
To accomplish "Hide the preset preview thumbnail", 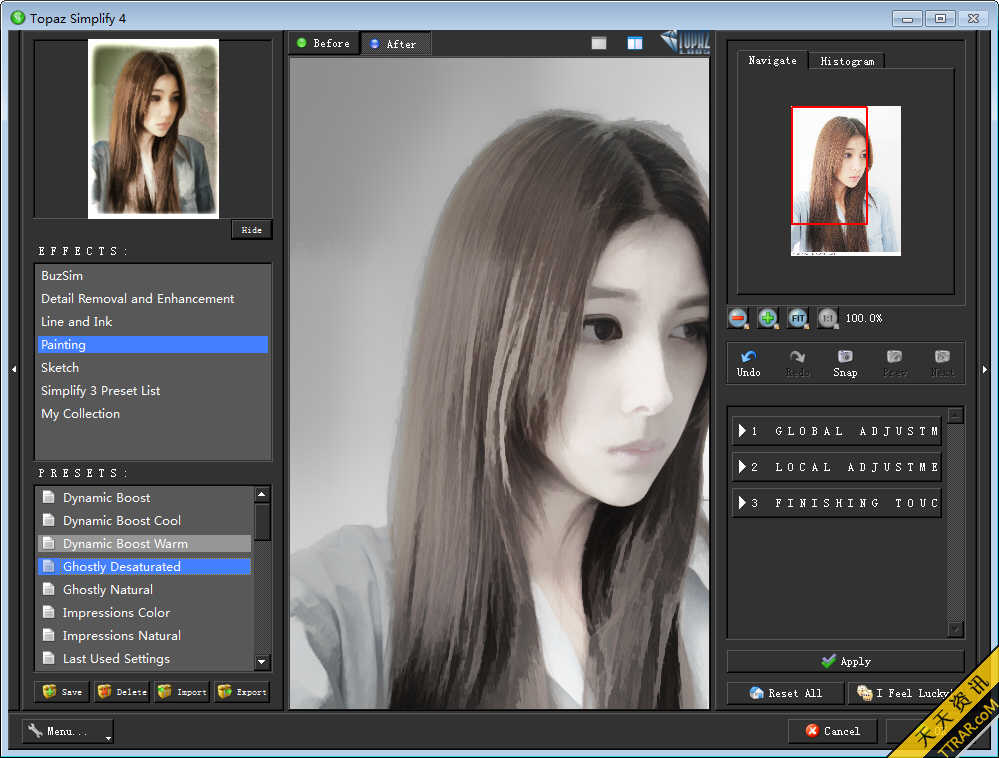I will pos(251,229).
